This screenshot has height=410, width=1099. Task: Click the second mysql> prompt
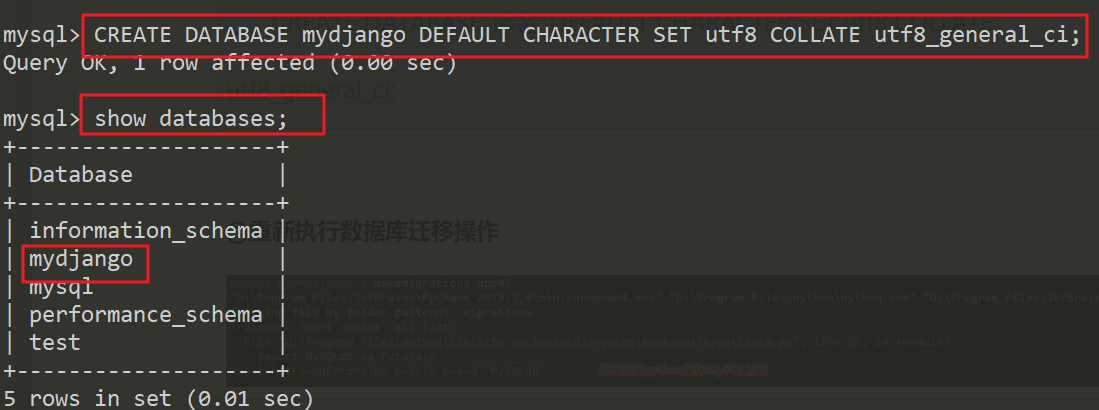42,119
